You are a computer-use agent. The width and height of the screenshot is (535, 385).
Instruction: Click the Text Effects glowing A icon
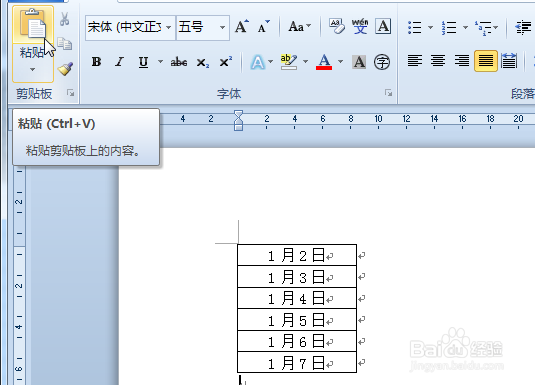[258, 62]
